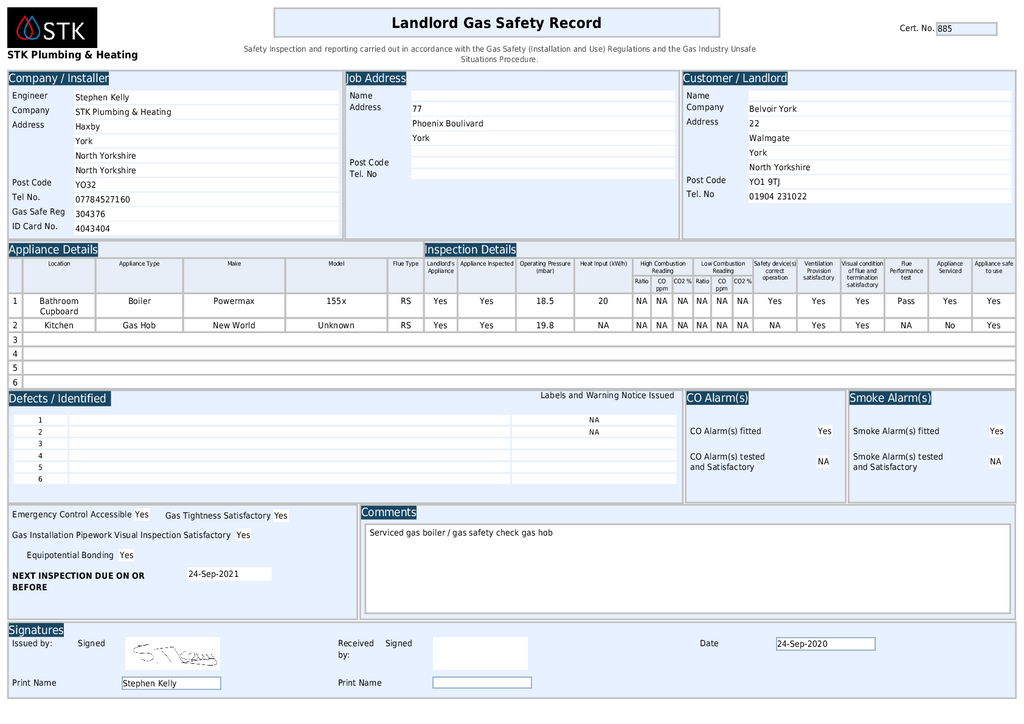
Task: Click the Cert. No. field showing 885
Action: coord(967,29)
